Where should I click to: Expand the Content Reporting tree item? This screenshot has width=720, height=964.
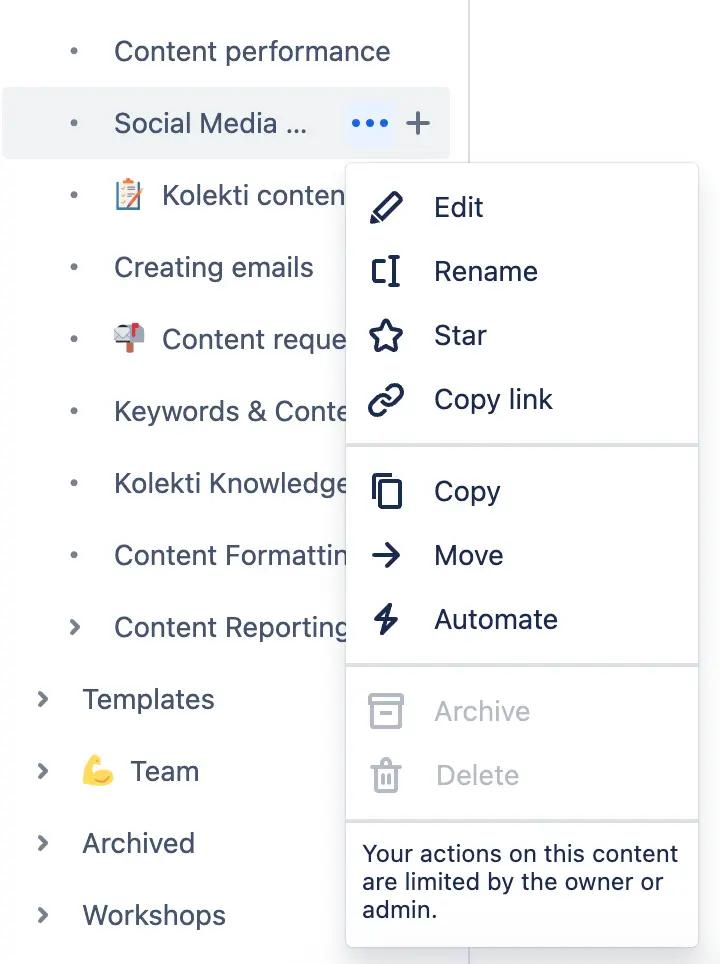[74, 627]
